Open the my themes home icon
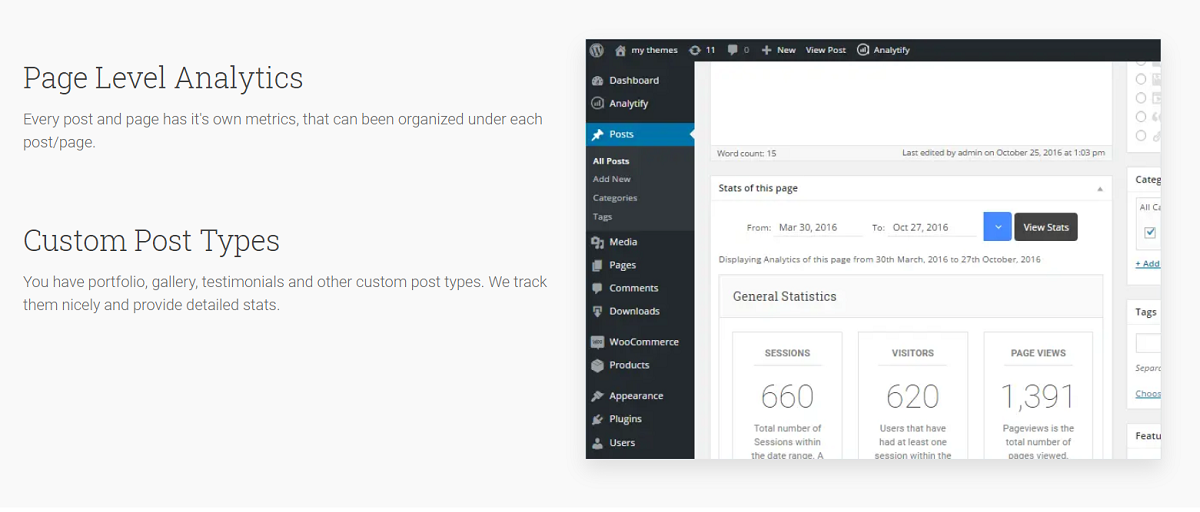Screen dimensions: 1200x512 [x=621, y=50]
